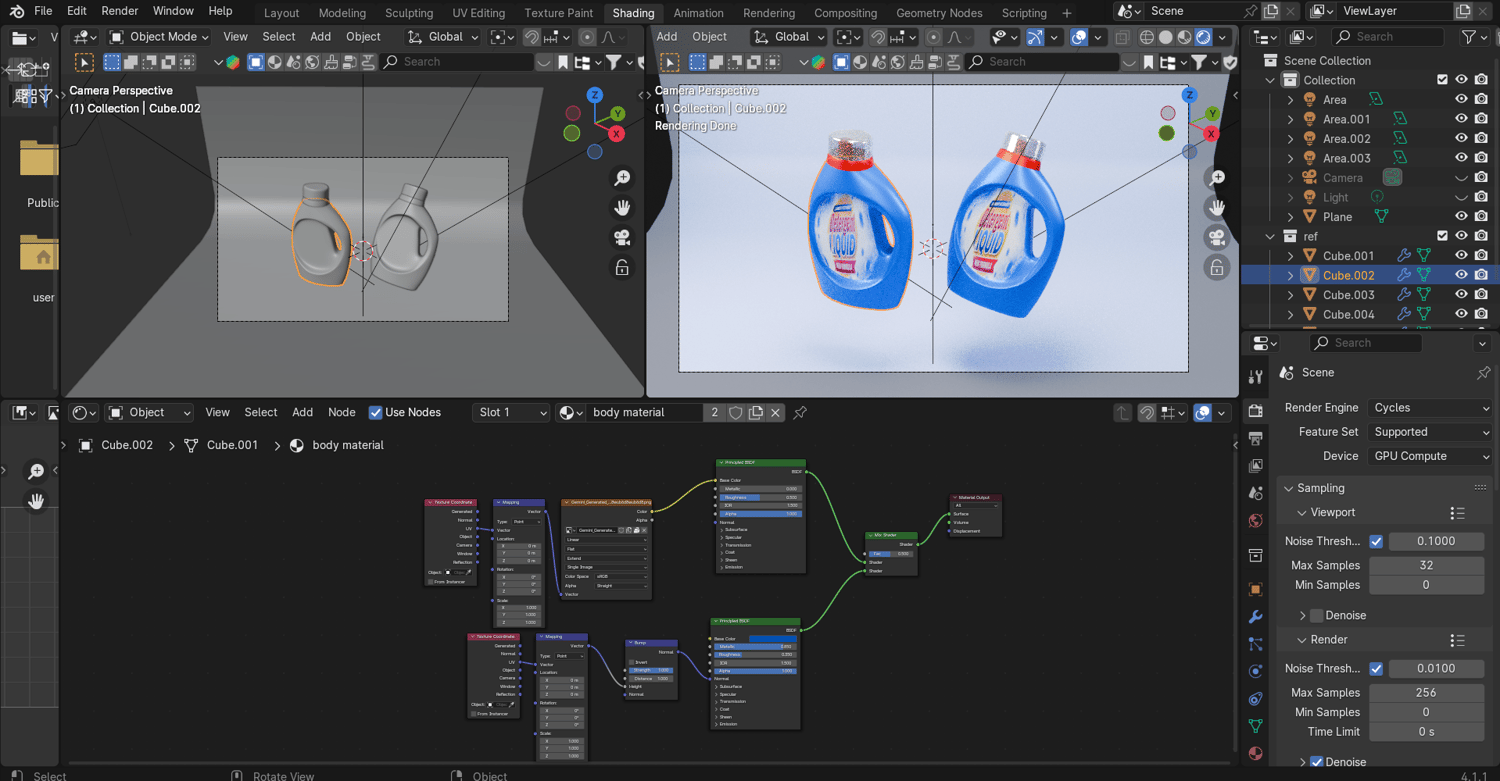Add a new workspace with plus button
1500x781 pixels.
[1067, 13]
